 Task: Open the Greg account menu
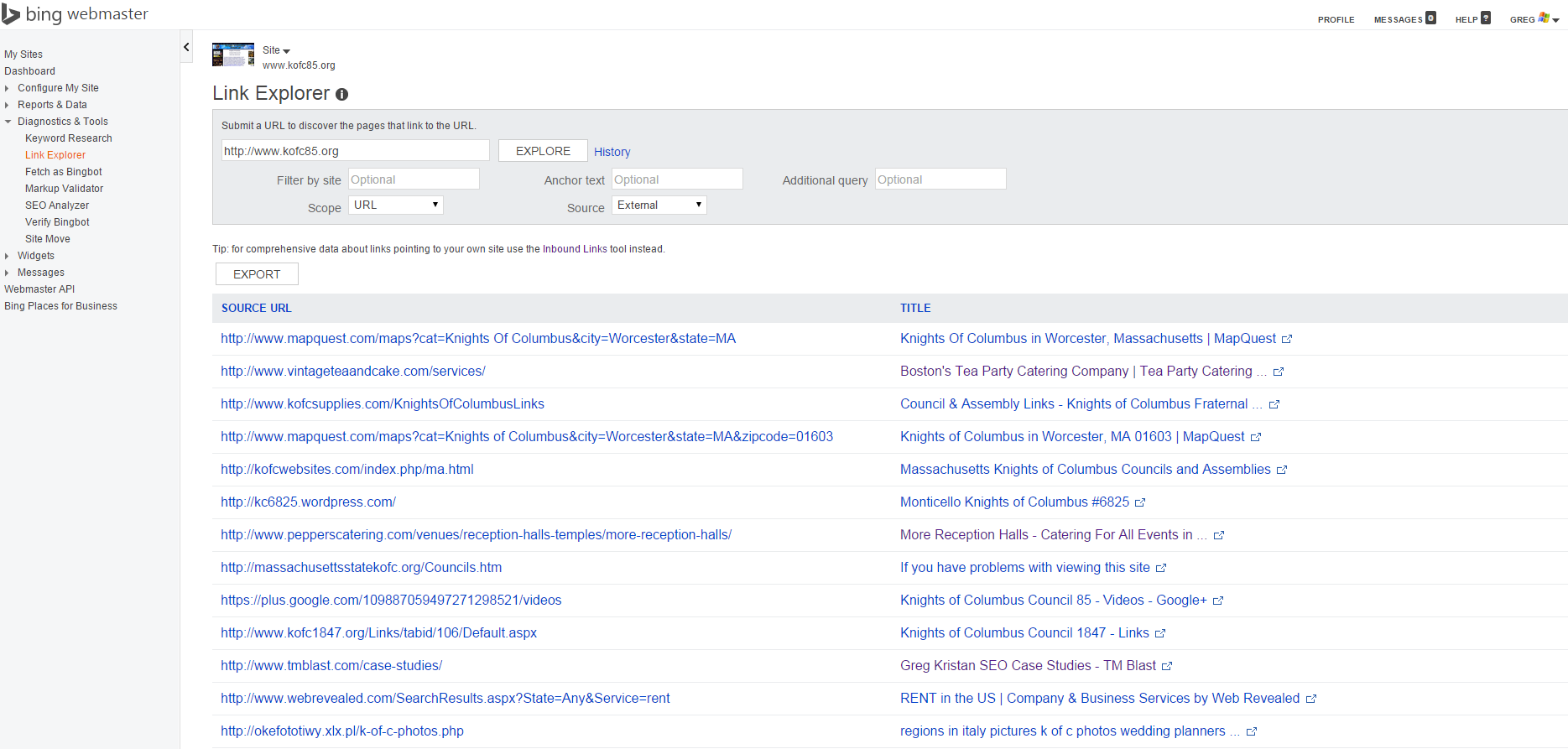(1534, 18)
